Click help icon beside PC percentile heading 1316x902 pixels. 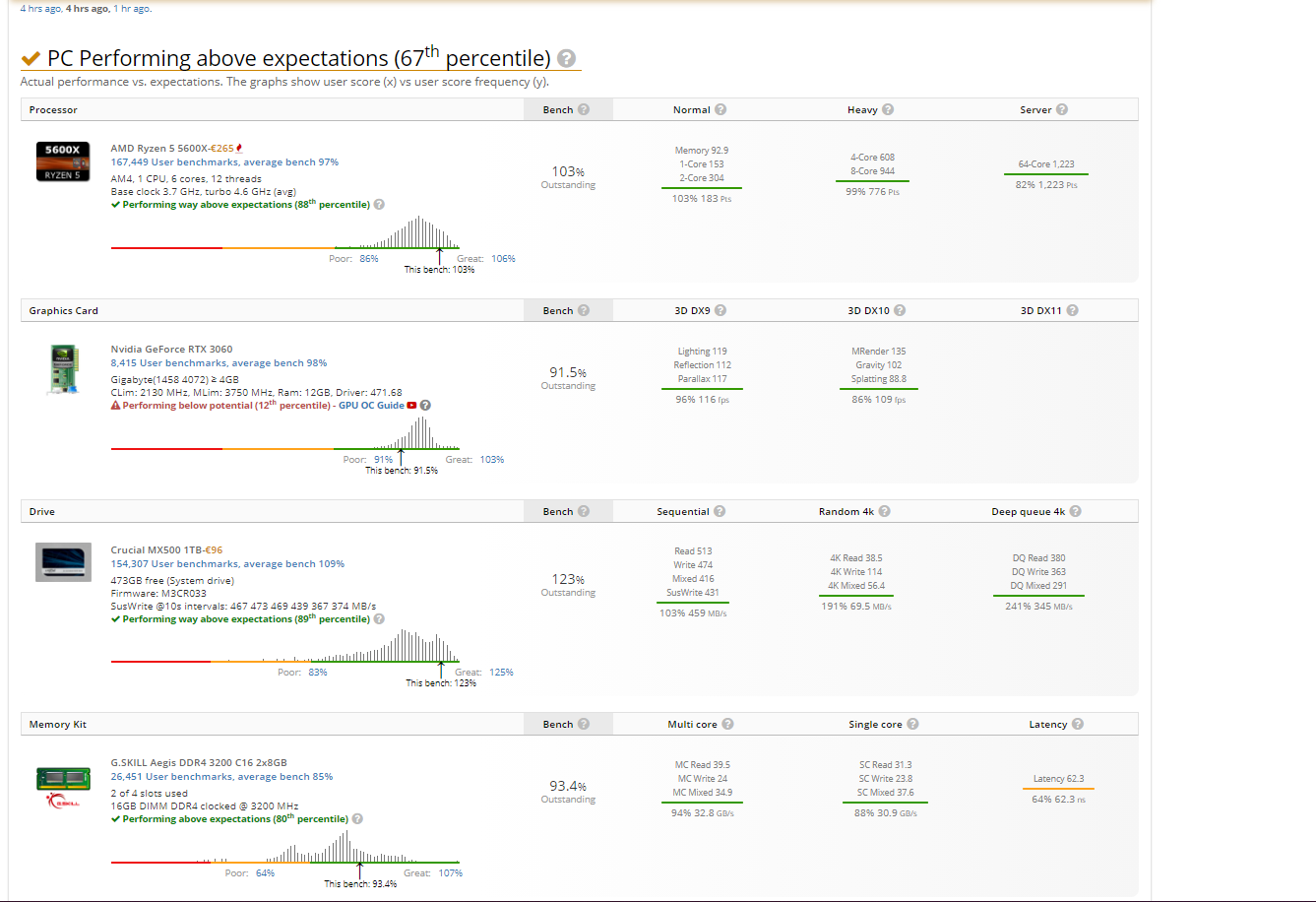coord(567,58)
